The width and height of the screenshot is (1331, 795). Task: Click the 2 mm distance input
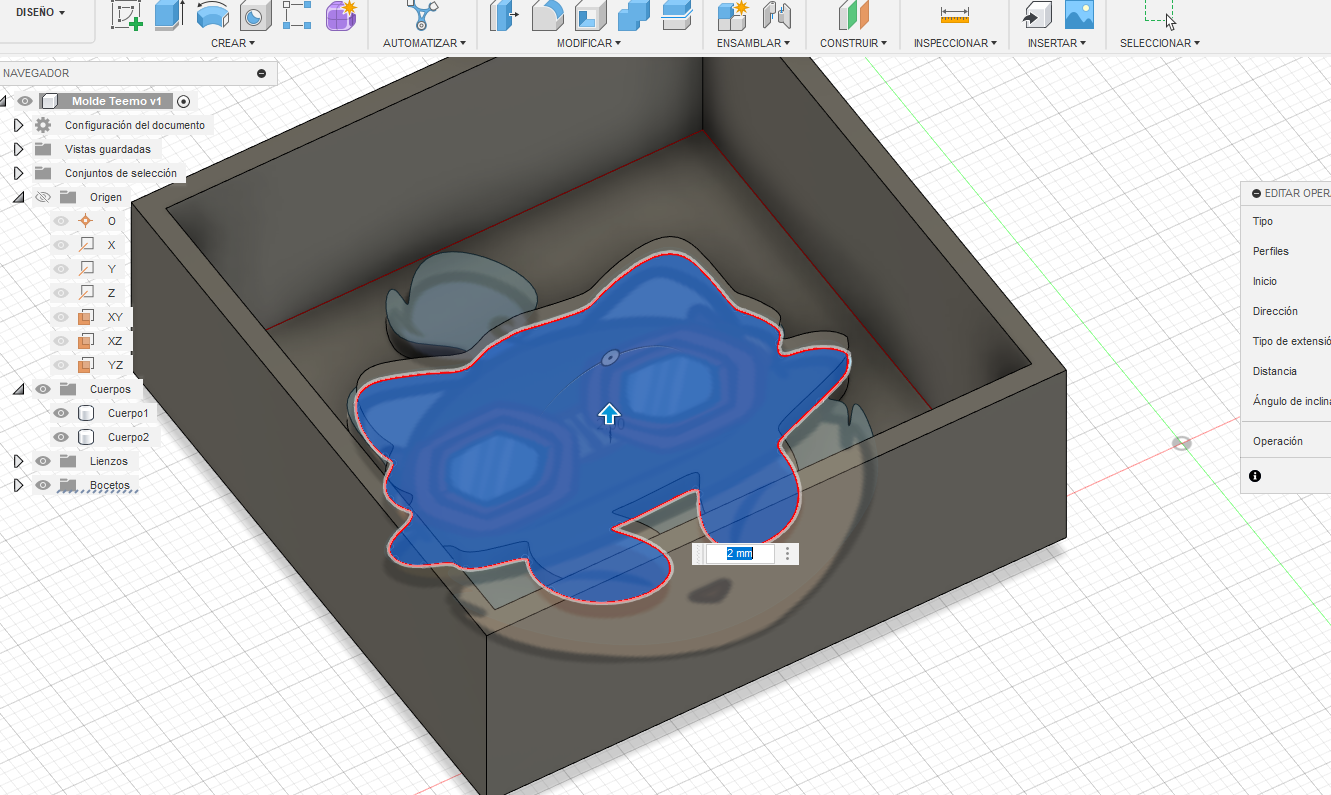740,553
